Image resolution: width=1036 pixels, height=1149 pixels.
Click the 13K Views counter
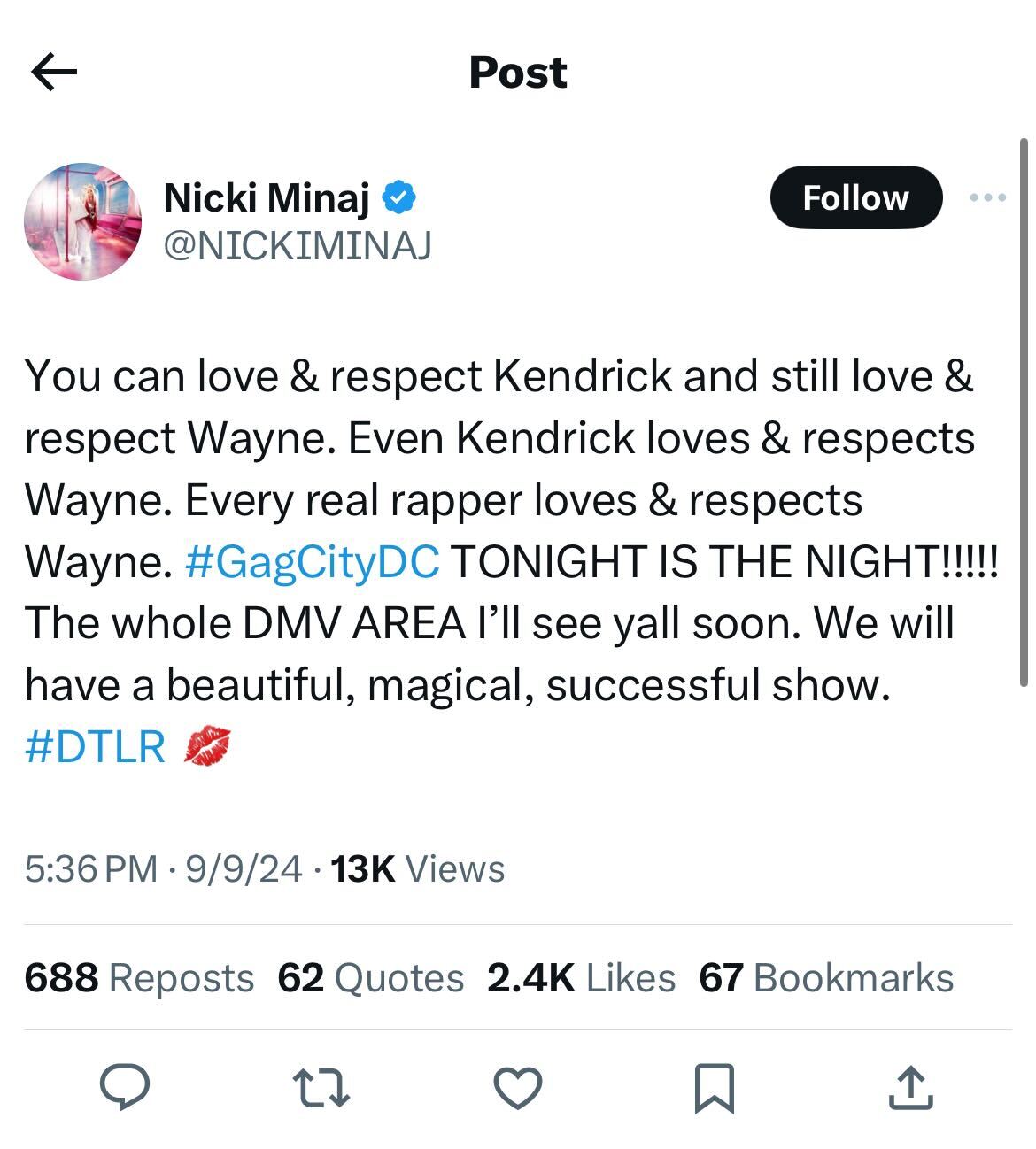(414, 870)
